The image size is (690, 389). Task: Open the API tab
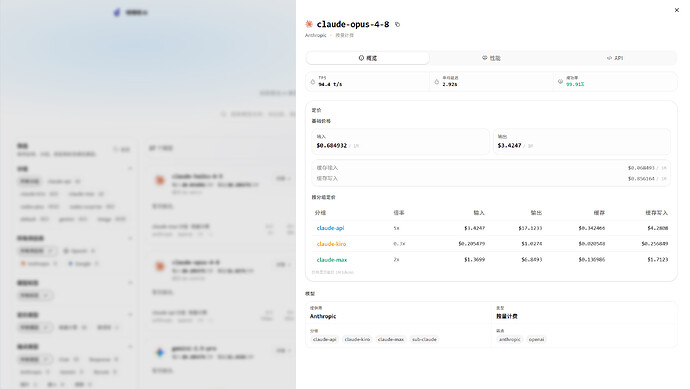pyautogui.click(x=615, y=58)
